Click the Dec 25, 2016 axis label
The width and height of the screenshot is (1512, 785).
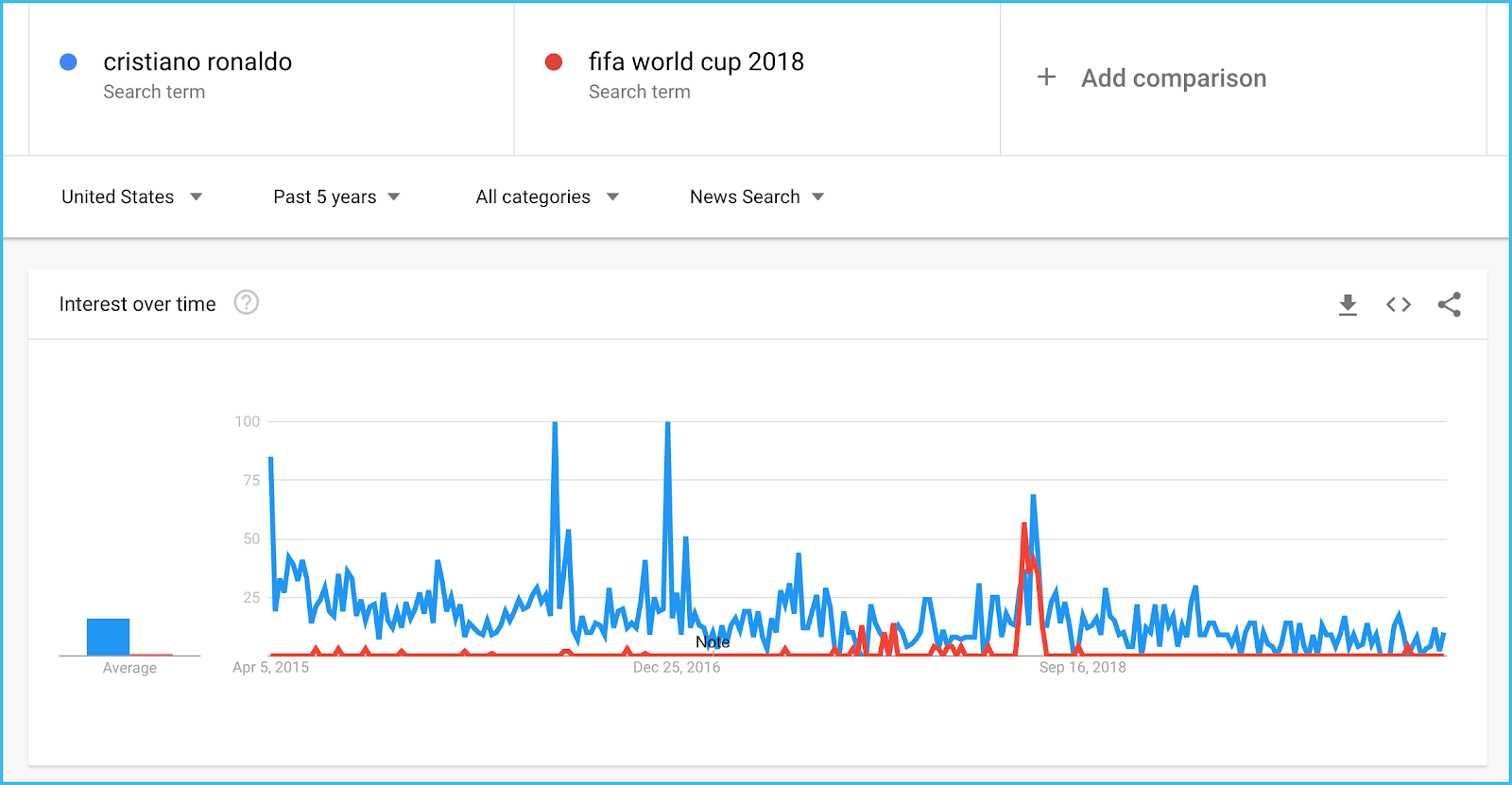click(677, 667)
